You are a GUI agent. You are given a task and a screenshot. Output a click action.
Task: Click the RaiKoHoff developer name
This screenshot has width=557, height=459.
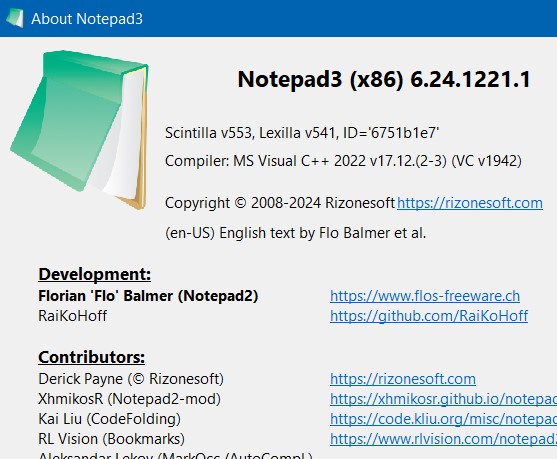72,316
